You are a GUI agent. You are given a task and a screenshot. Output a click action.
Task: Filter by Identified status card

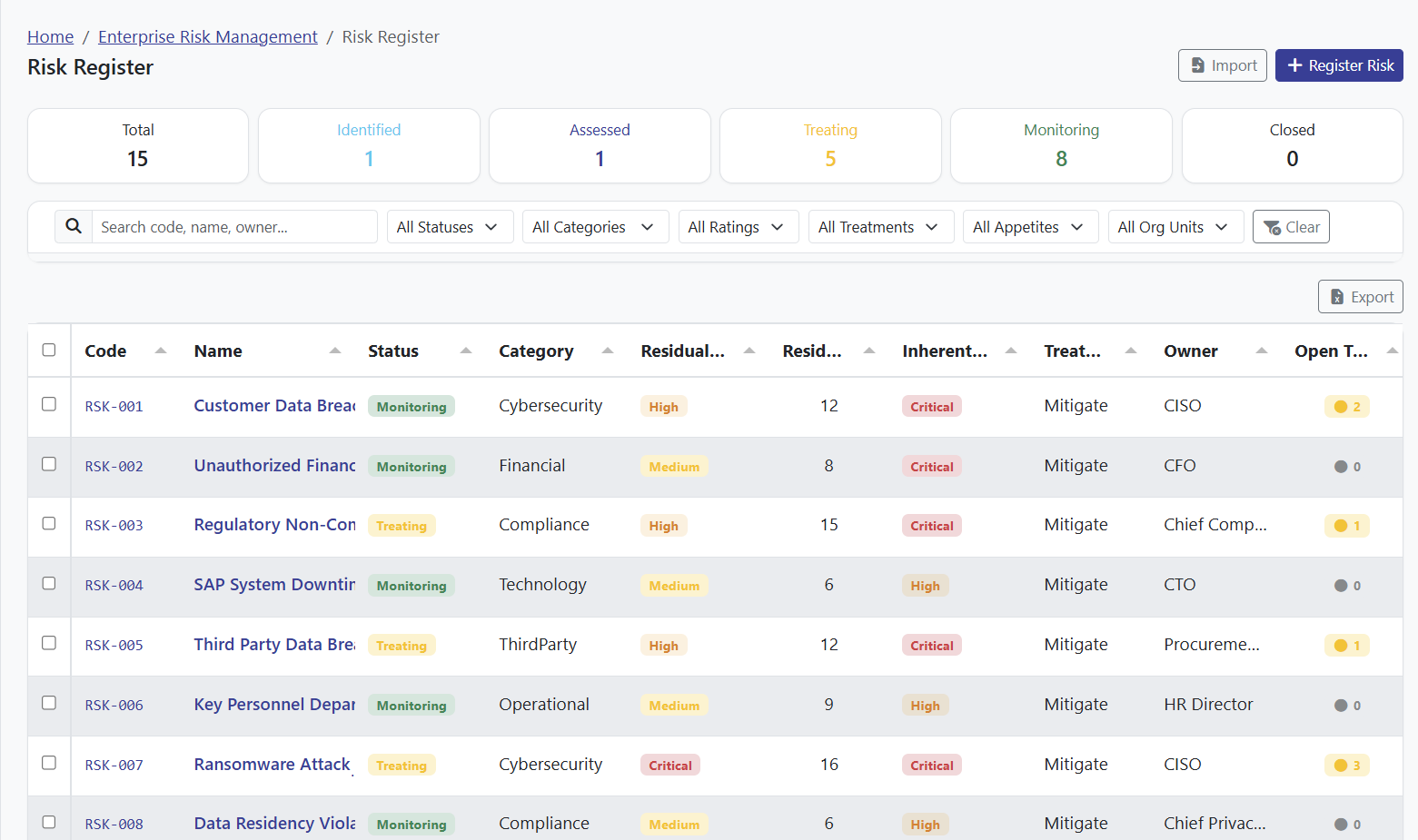[369, 146]
